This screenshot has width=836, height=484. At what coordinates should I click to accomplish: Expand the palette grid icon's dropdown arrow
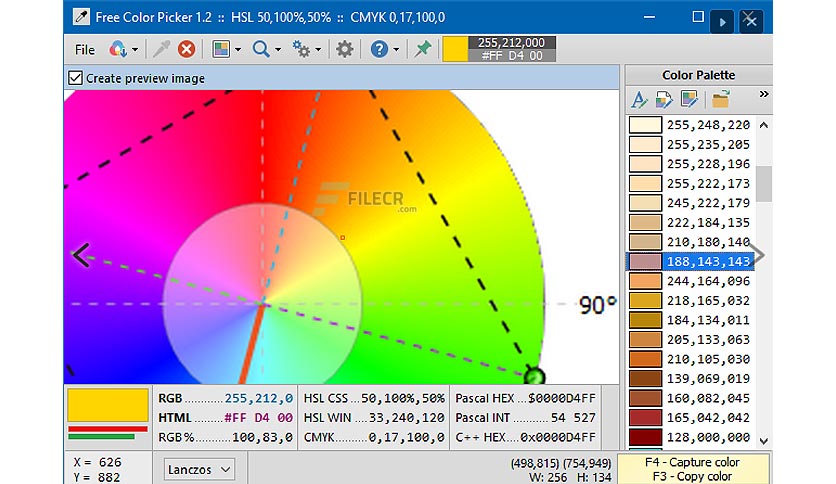pos(238,50)
